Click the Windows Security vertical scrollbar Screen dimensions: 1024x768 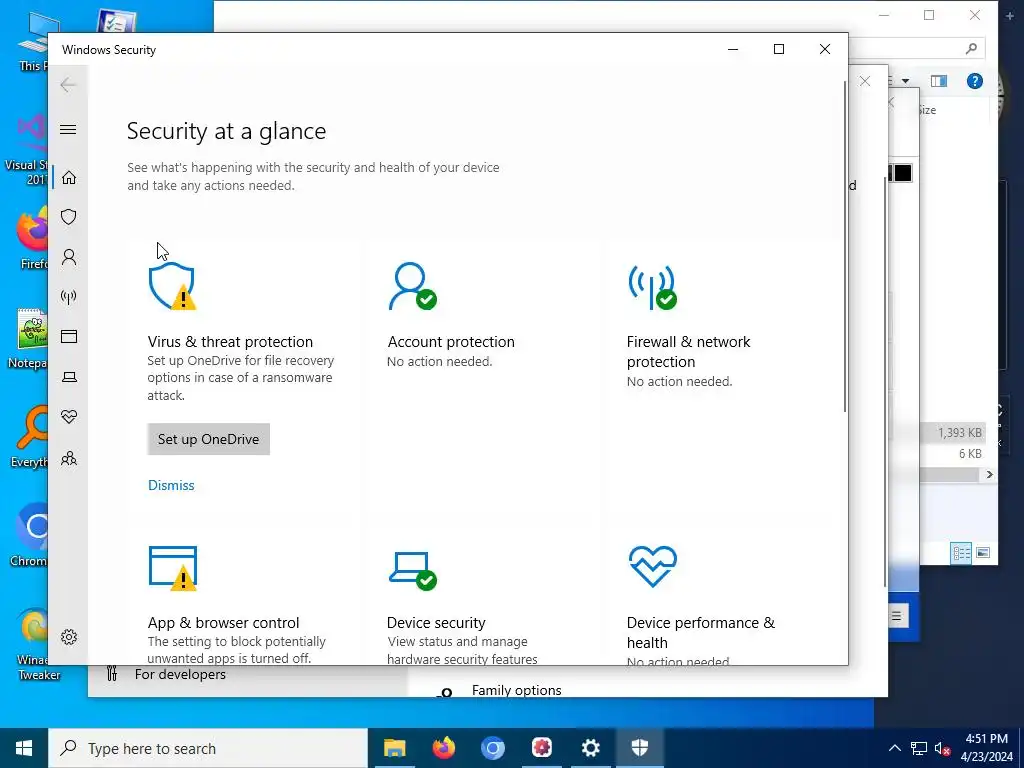pos(844,246)
